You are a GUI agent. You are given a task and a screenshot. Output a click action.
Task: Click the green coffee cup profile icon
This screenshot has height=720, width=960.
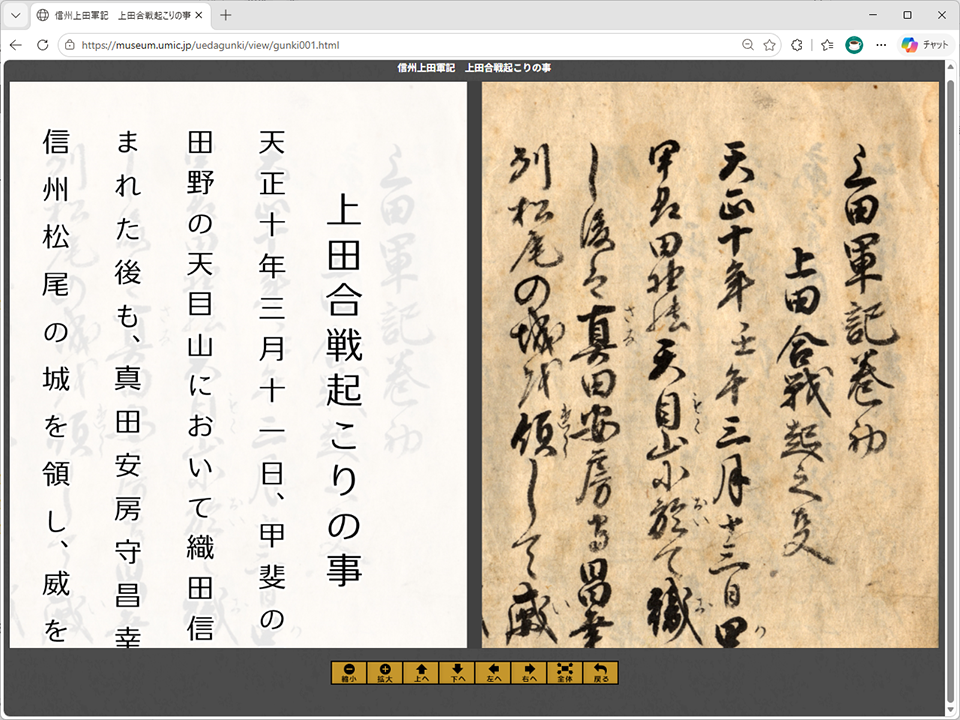pyautogui.click(x=854, y=45)
